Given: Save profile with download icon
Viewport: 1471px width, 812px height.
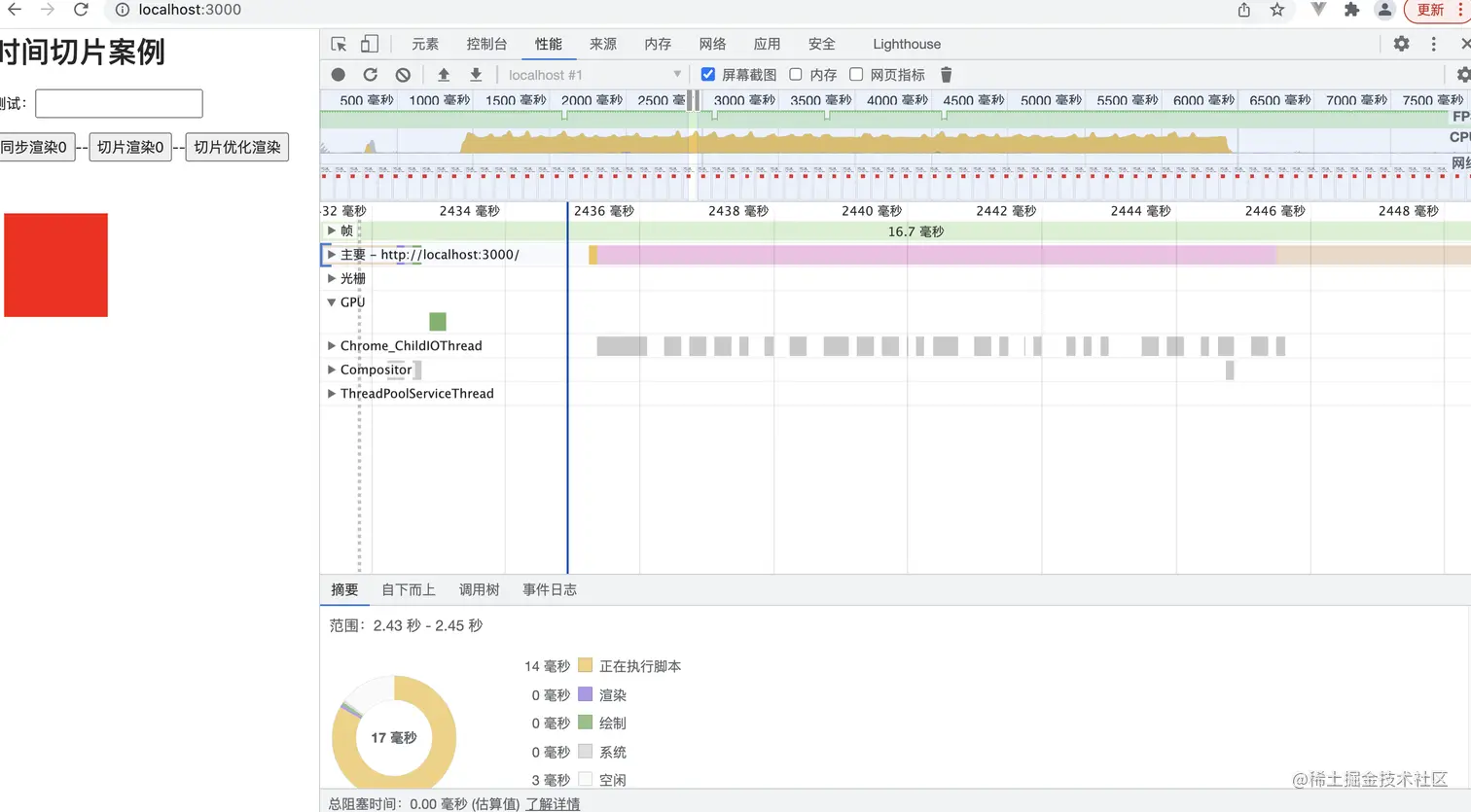Looking at the screenshot, I should click(x=476, y=75).
